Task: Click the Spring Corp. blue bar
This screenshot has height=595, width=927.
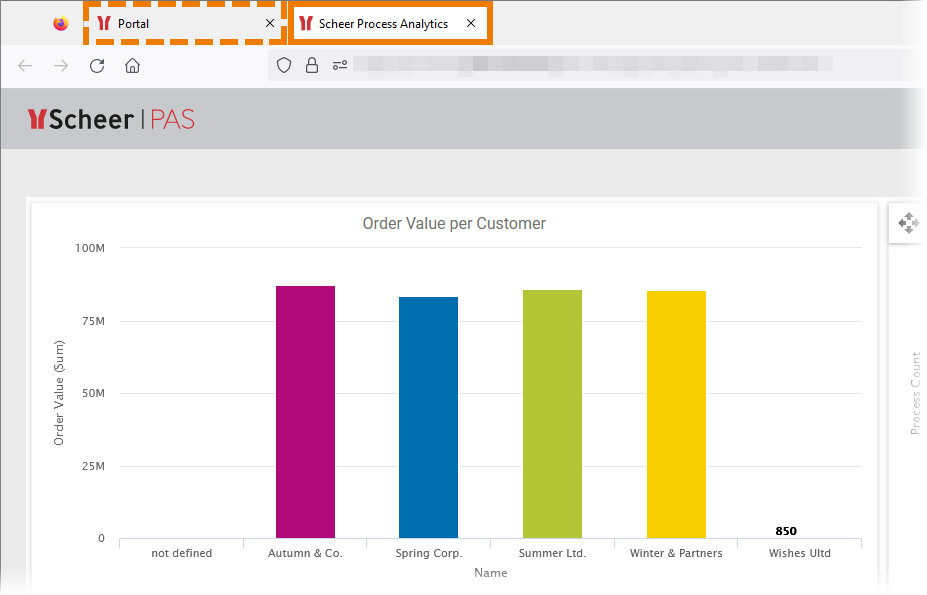Action: [428, 418]
